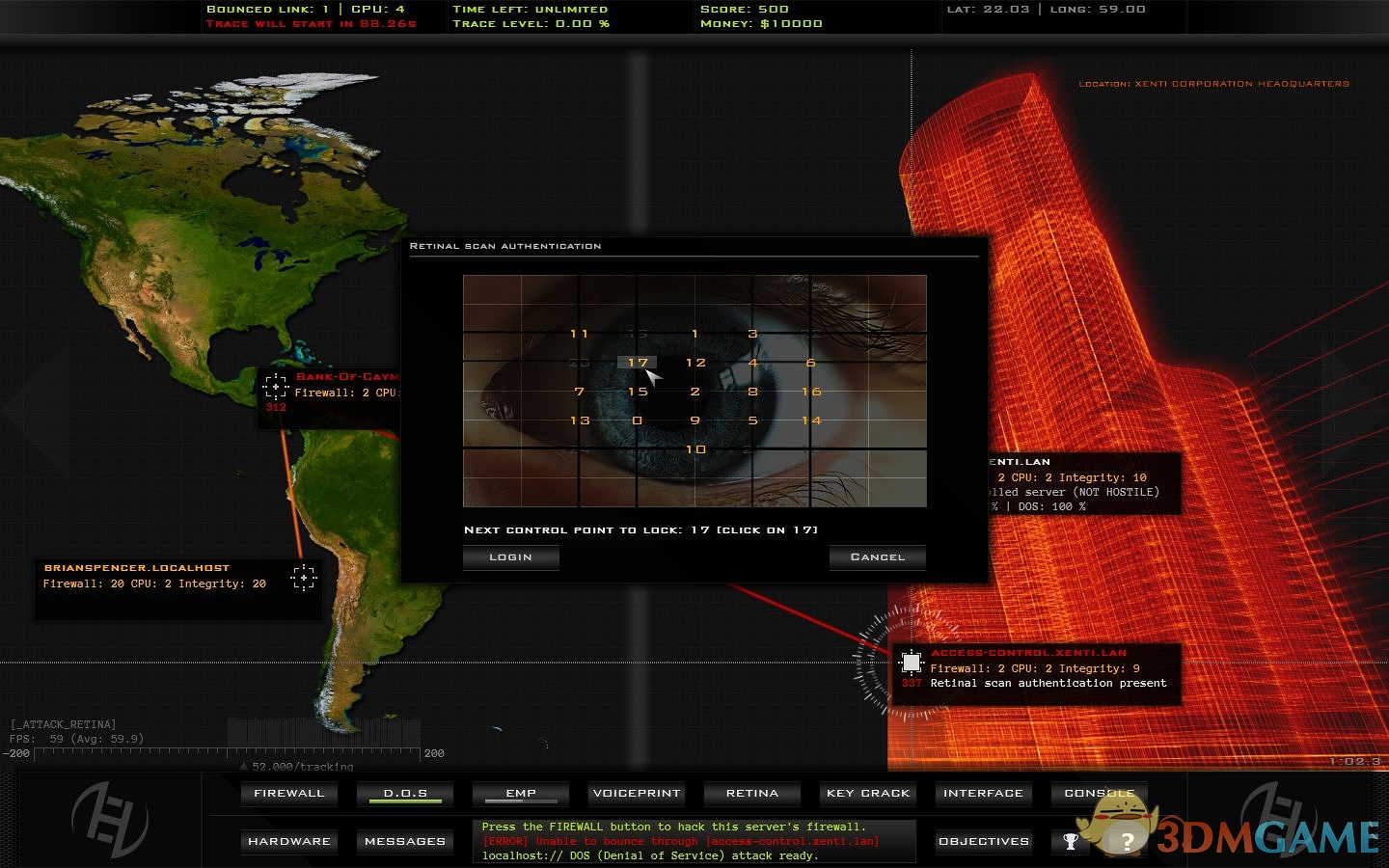Image resolution: width=1389 pixels, height=868 pixels.
Task: Start the VOICEPRINT hack tool
Action: pos(637,793)
